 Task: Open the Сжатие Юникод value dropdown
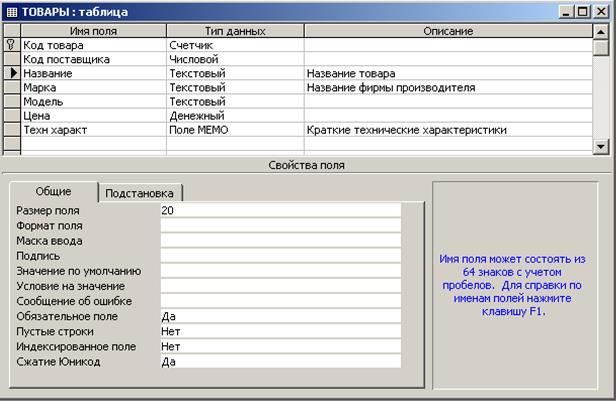(279, 362)
